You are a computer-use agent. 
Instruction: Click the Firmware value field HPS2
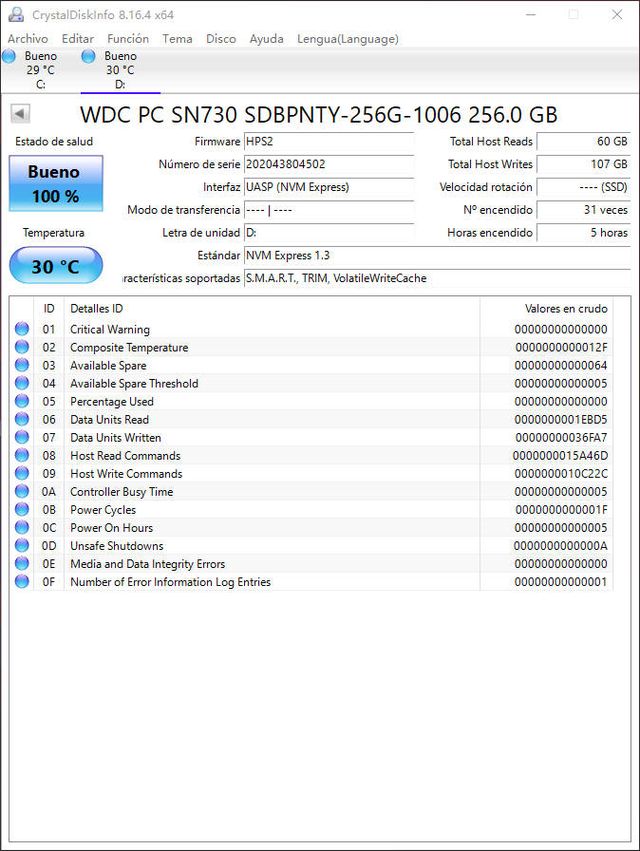coord(329,142)
